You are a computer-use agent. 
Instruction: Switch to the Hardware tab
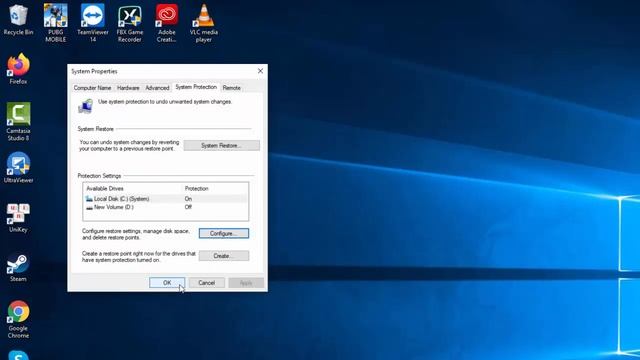(x=128, y=88)
